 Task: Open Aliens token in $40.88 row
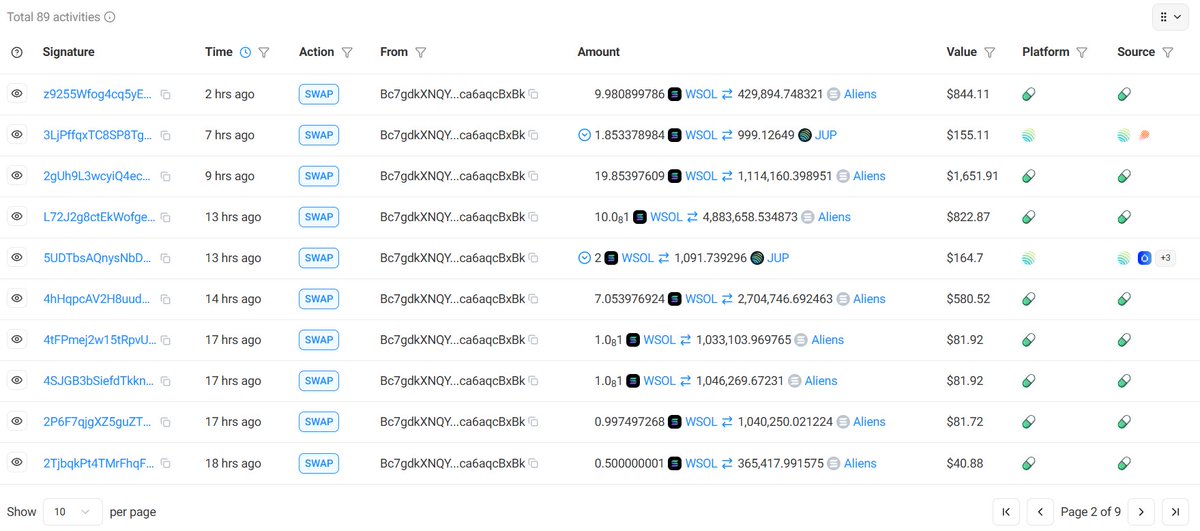(860, 464)
